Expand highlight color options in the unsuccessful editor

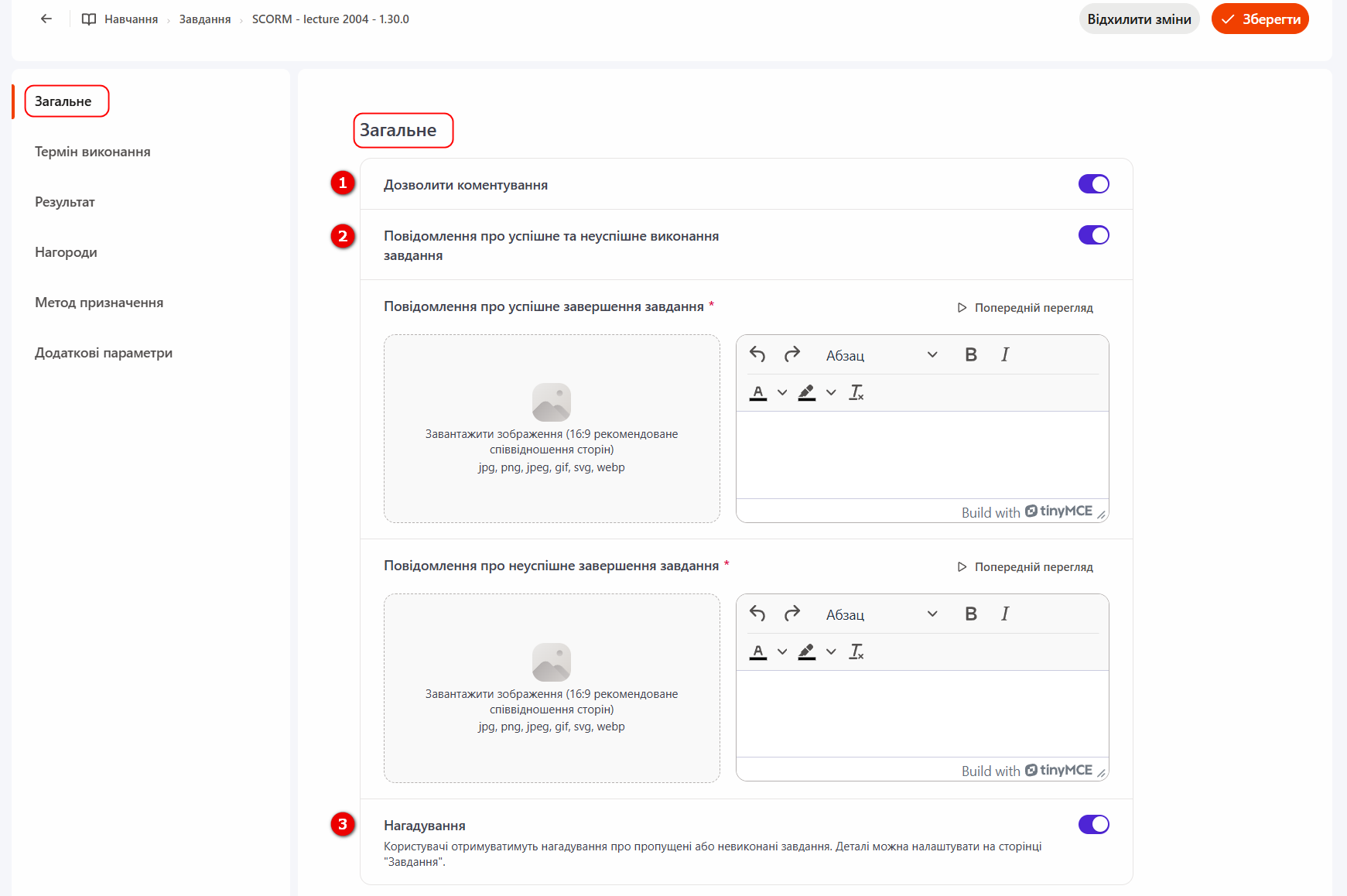click(831, 651)
